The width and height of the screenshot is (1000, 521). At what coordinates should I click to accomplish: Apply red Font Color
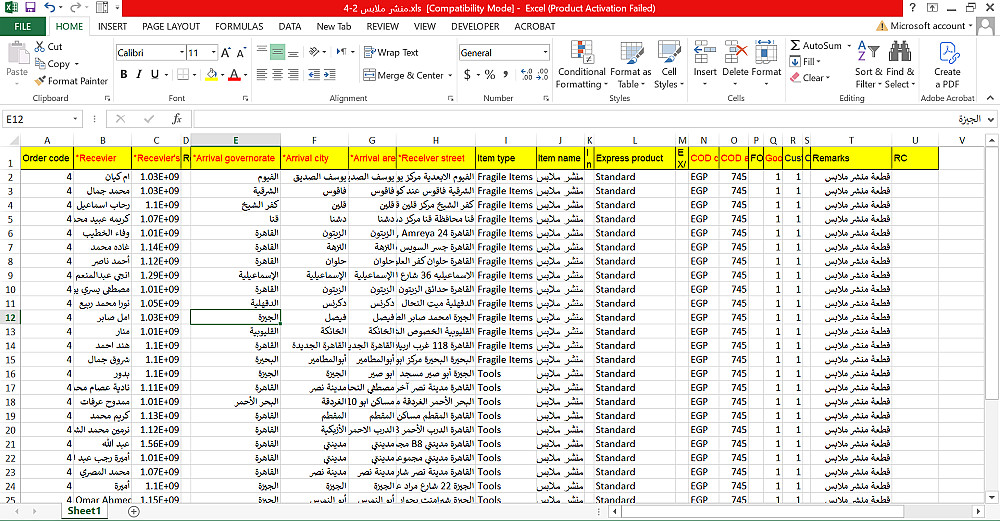(x=234, y=75)
